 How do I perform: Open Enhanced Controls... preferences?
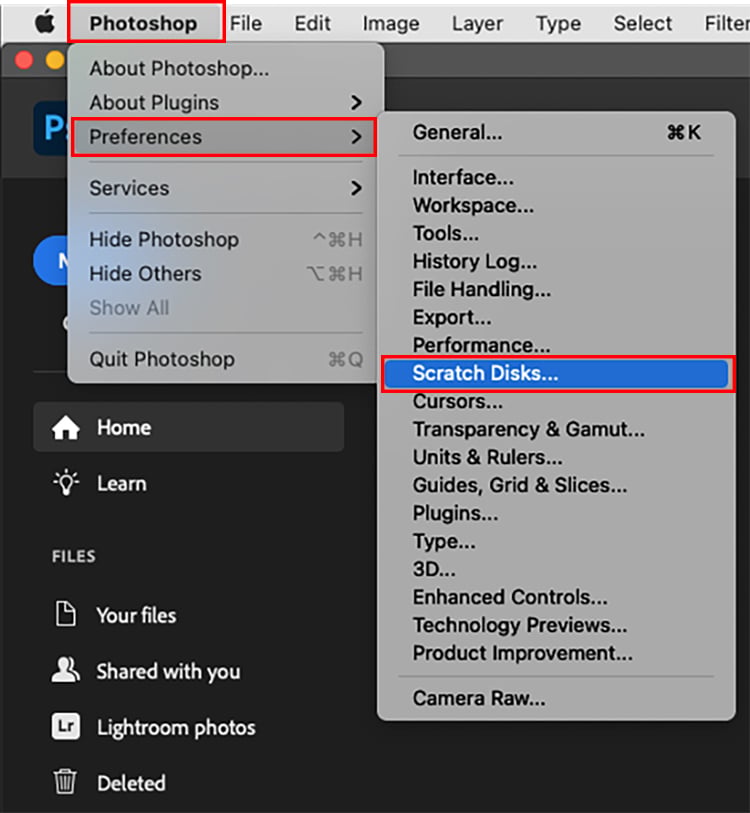tap(556, 598)
